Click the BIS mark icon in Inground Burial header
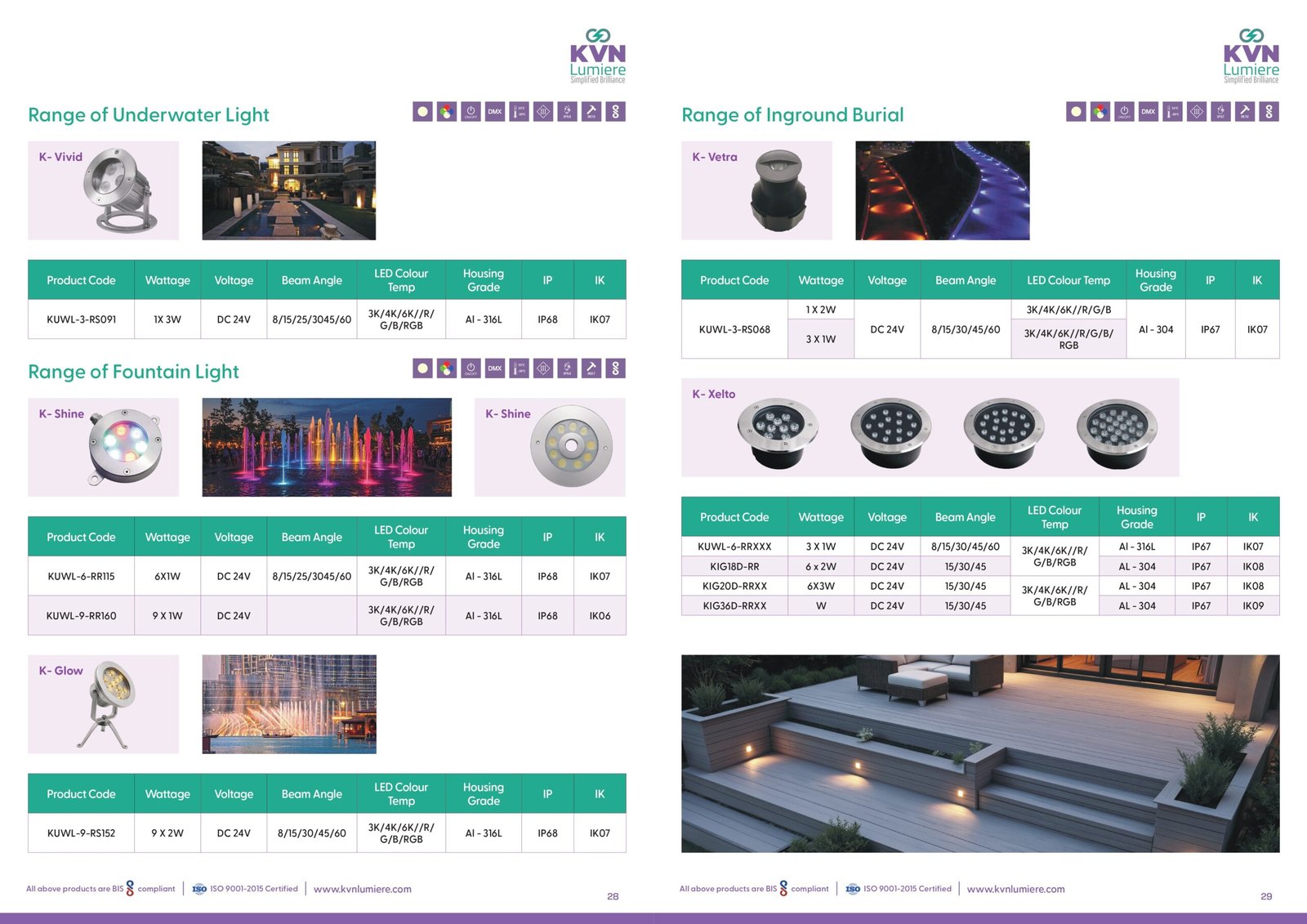This screenshot has height=924, width=1307. [1269, 112]
